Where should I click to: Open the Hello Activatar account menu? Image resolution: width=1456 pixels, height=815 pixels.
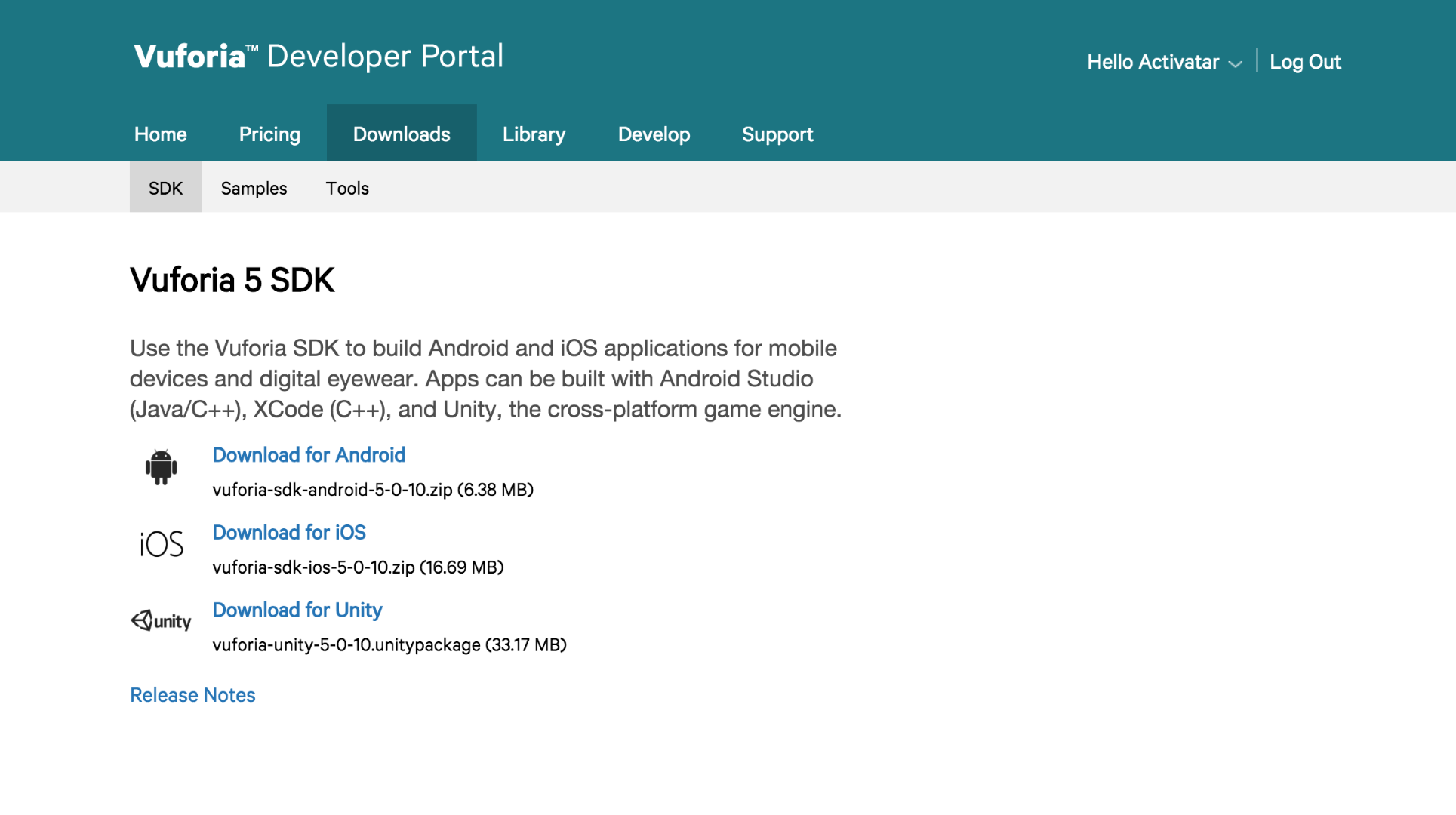tap(1153, 62)
